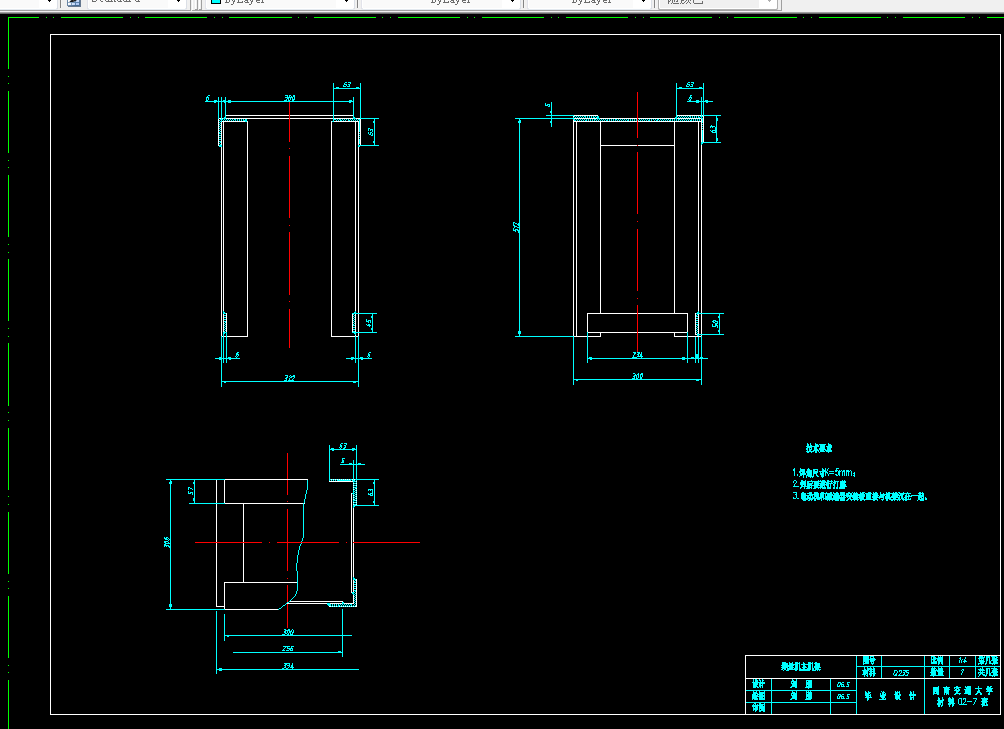Select the horizontal red centerline in the bottom-left view

[x=307, y=542]
